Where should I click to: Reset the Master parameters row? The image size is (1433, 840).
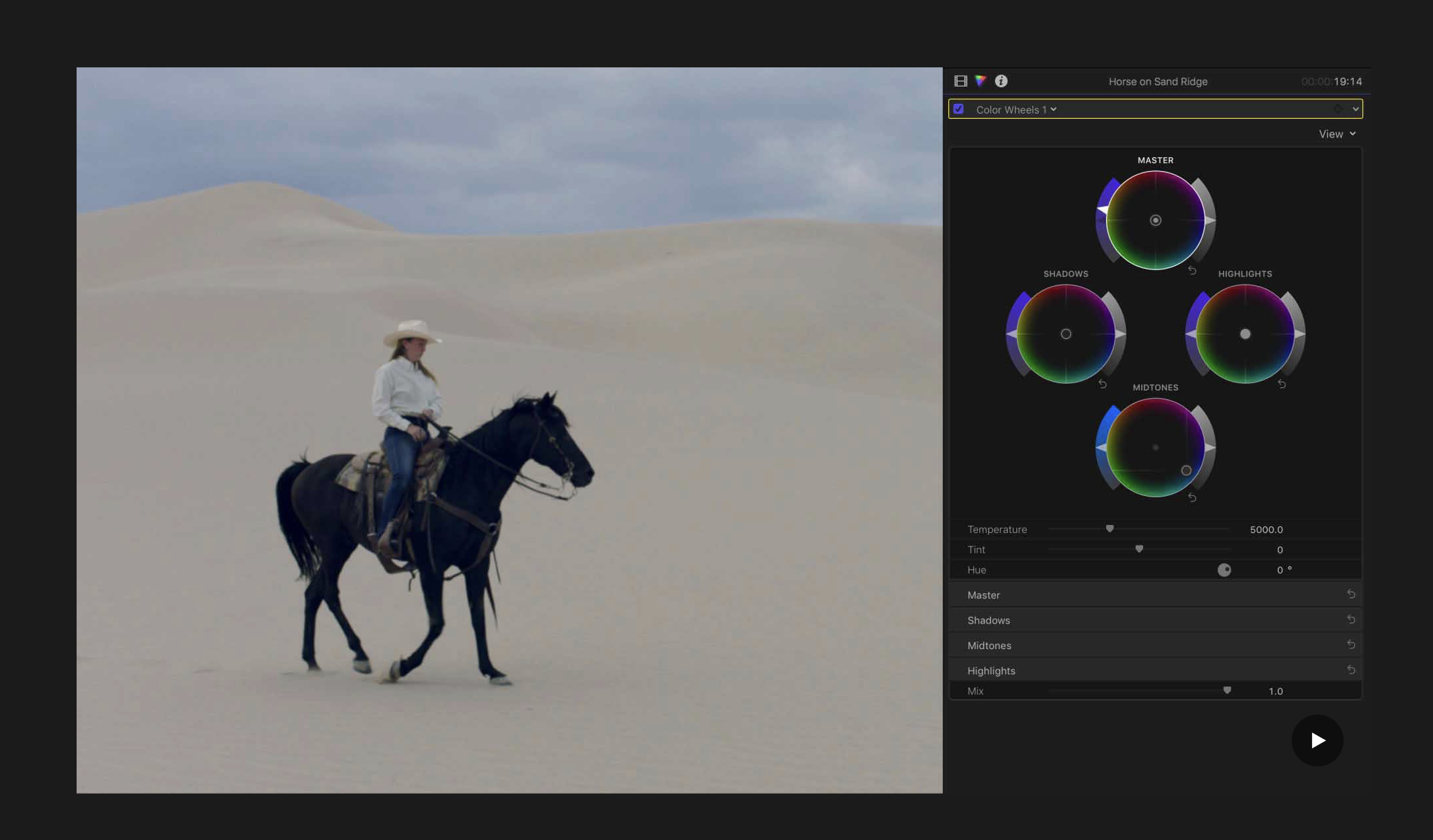click(x=1351, y=594)
